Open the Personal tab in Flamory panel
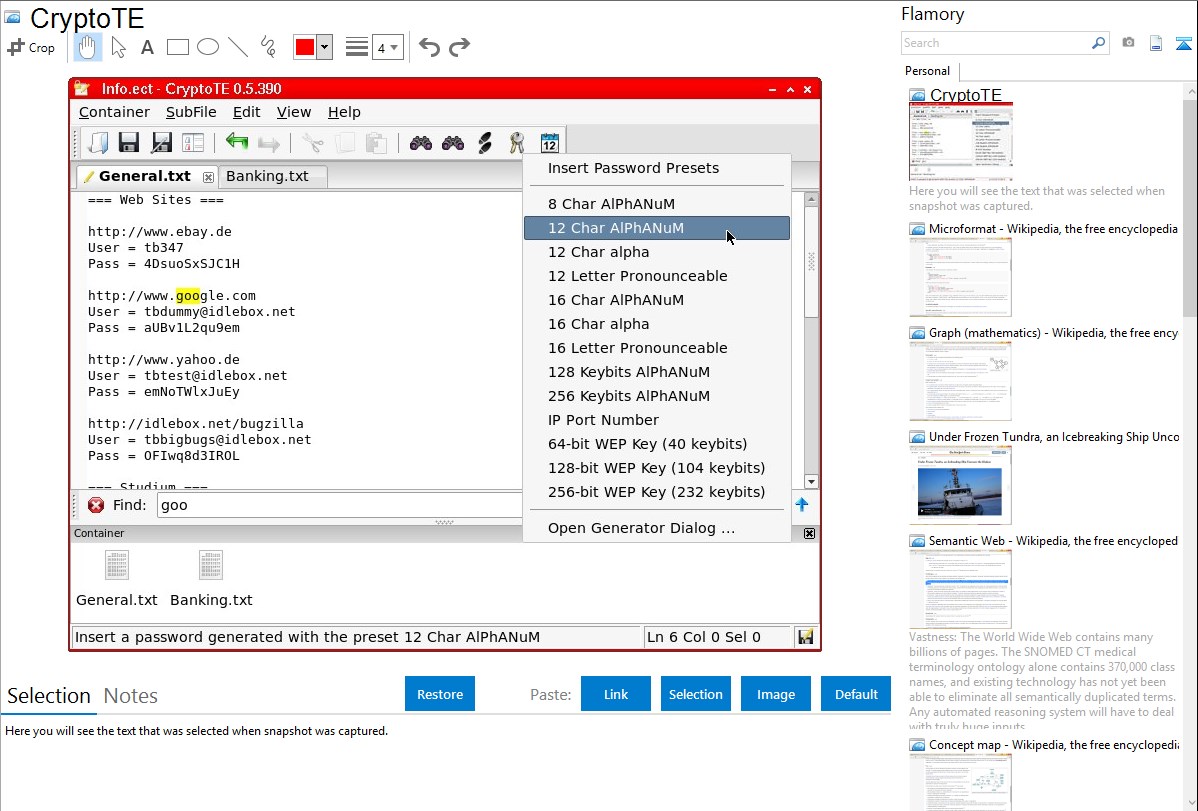This screenshot has height=811, width=1198. (927, 71)
